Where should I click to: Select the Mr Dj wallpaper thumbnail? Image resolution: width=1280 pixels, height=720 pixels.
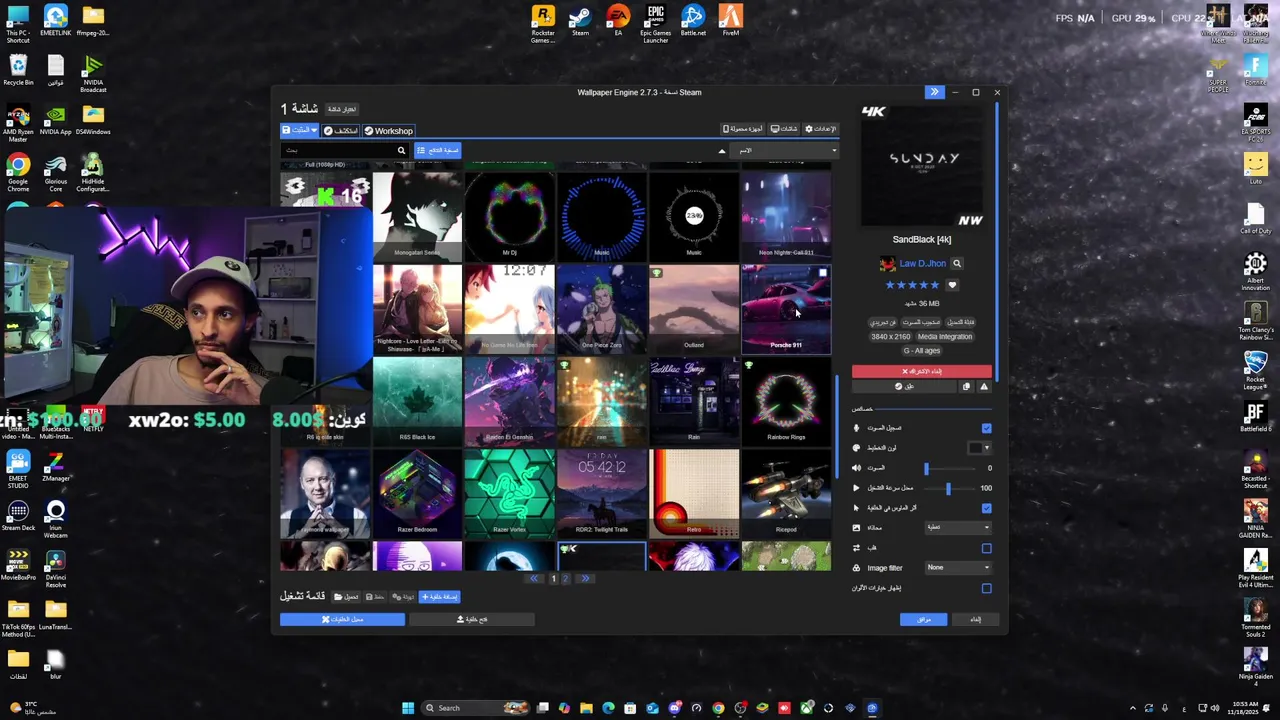(x=509, y=215)
